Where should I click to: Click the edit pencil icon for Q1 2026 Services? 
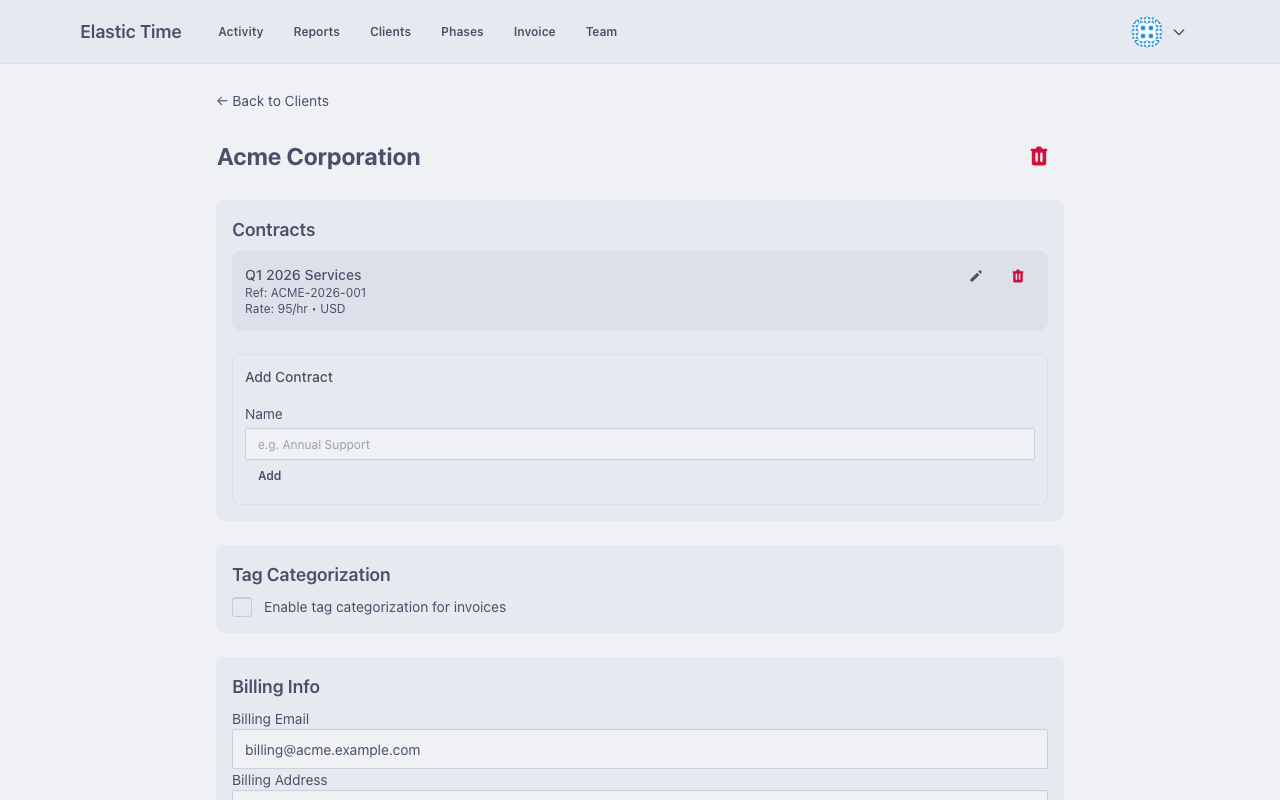point(975,276)
